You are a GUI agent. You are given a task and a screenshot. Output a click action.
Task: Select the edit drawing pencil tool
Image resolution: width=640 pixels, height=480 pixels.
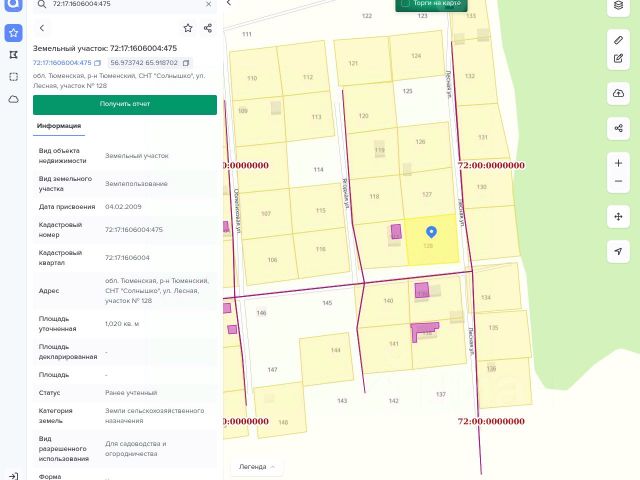pos(618,58)
